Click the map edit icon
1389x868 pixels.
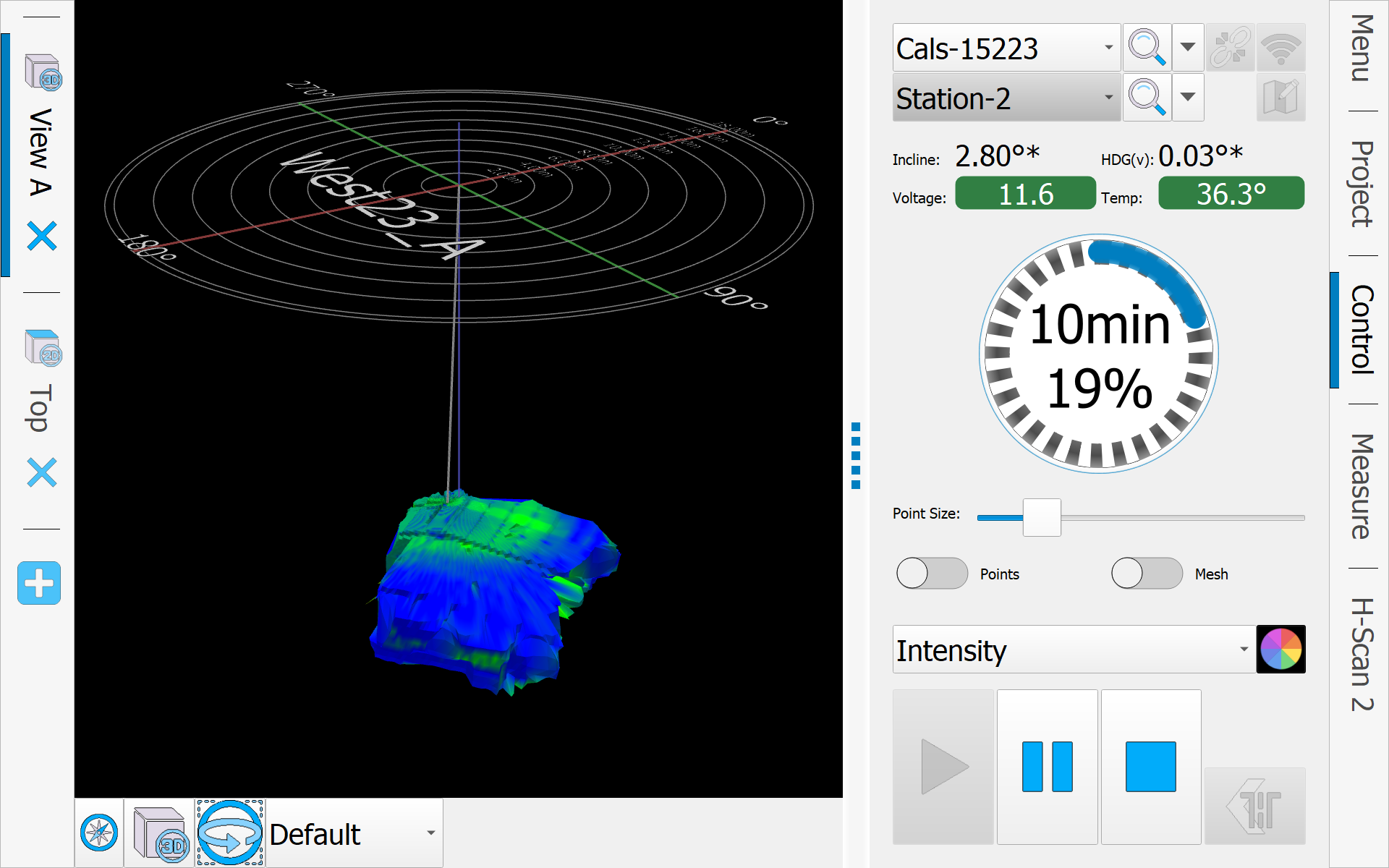[x=1280, y=98]
